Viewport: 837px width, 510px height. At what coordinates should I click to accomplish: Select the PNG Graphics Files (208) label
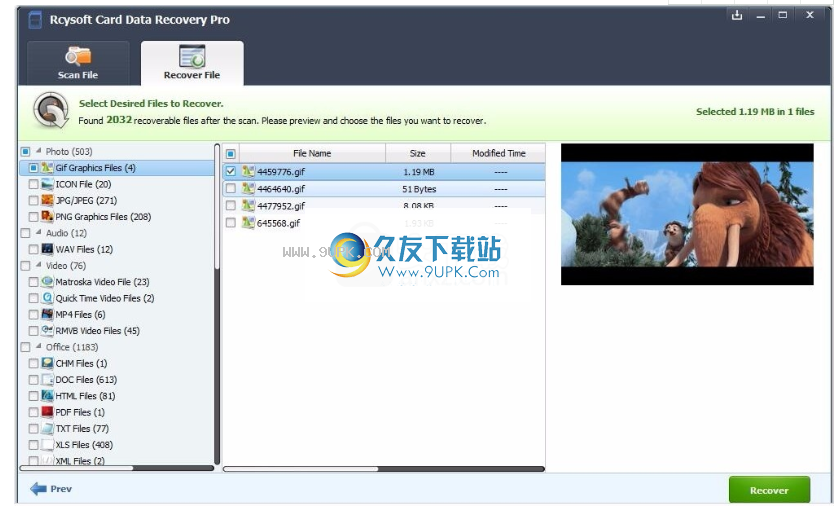pyautogui.click(x=104, y=217)
